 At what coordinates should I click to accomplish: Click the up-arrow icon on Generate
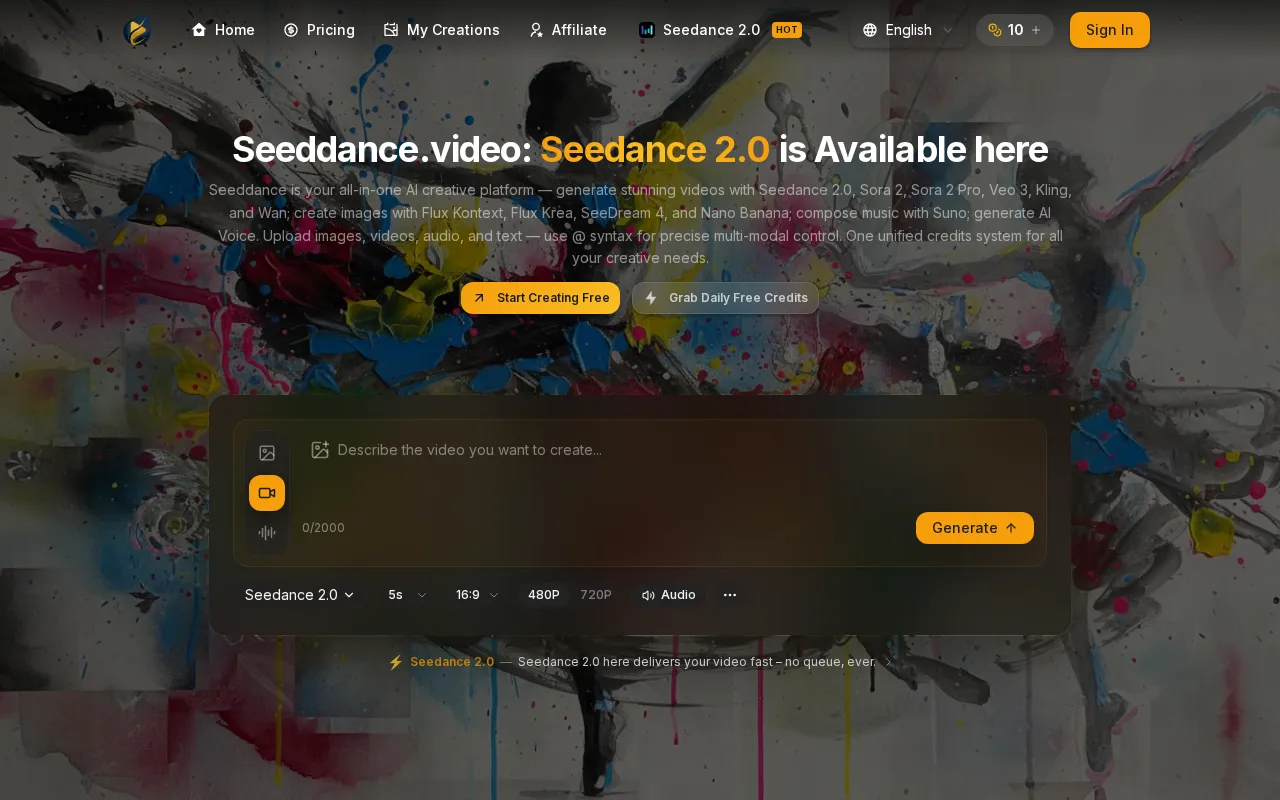point(1011,528)
